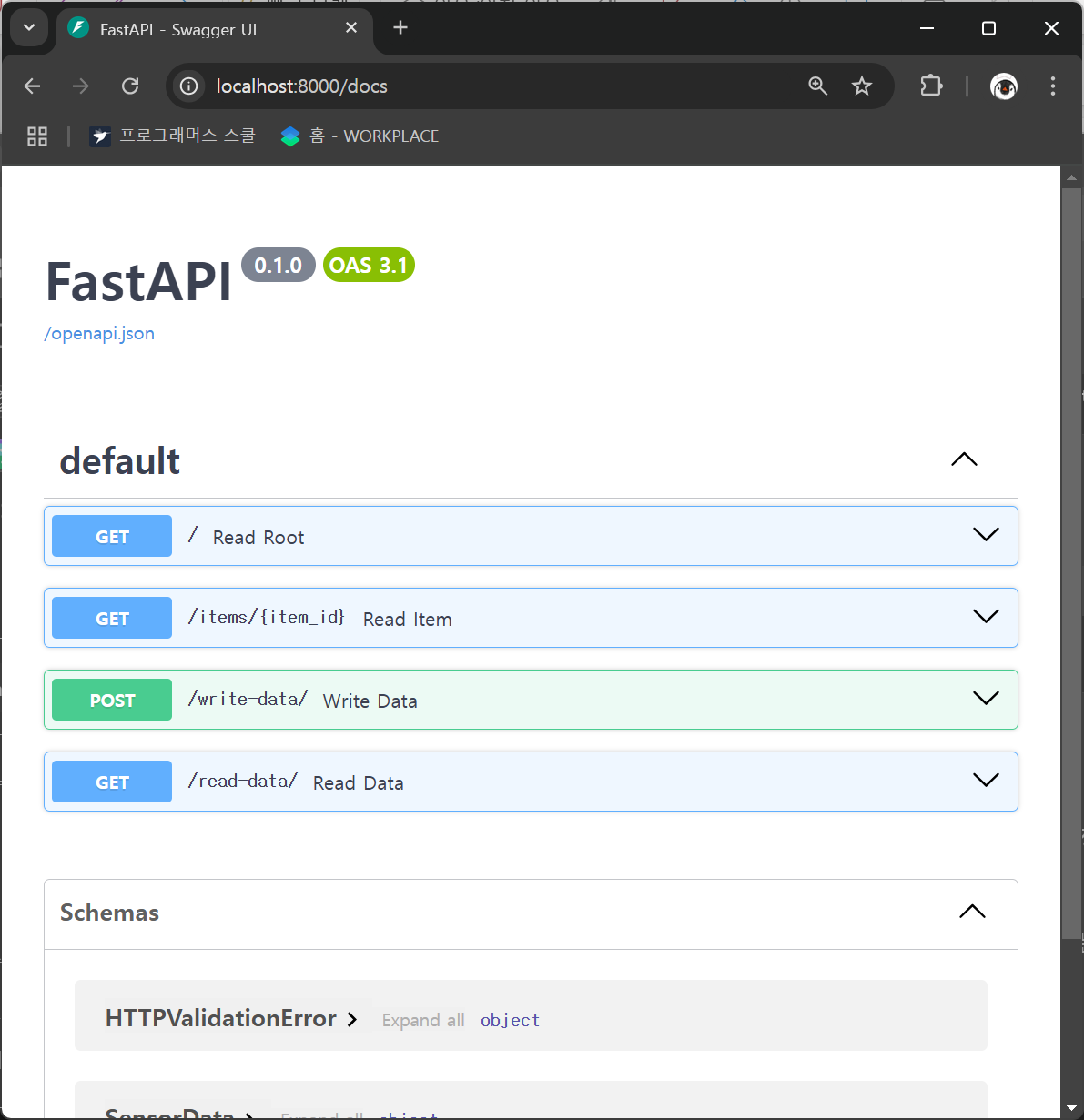Open the 프로그래머스 스쿨 bookmark
The width and height of the screenshot is (1084, 1120).
[x=173, y=136]
